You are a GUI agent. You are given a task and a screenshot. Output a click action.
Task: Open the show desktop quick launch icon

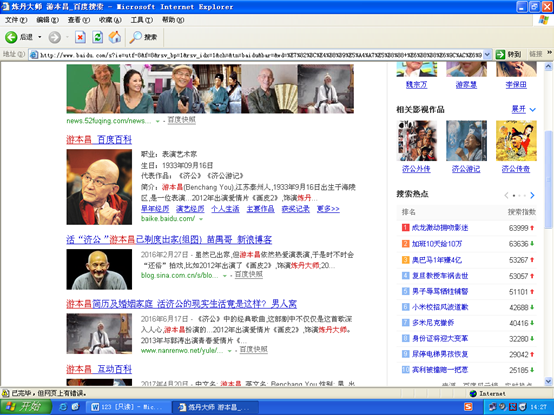pyautogui.click(x=75, y=407)
